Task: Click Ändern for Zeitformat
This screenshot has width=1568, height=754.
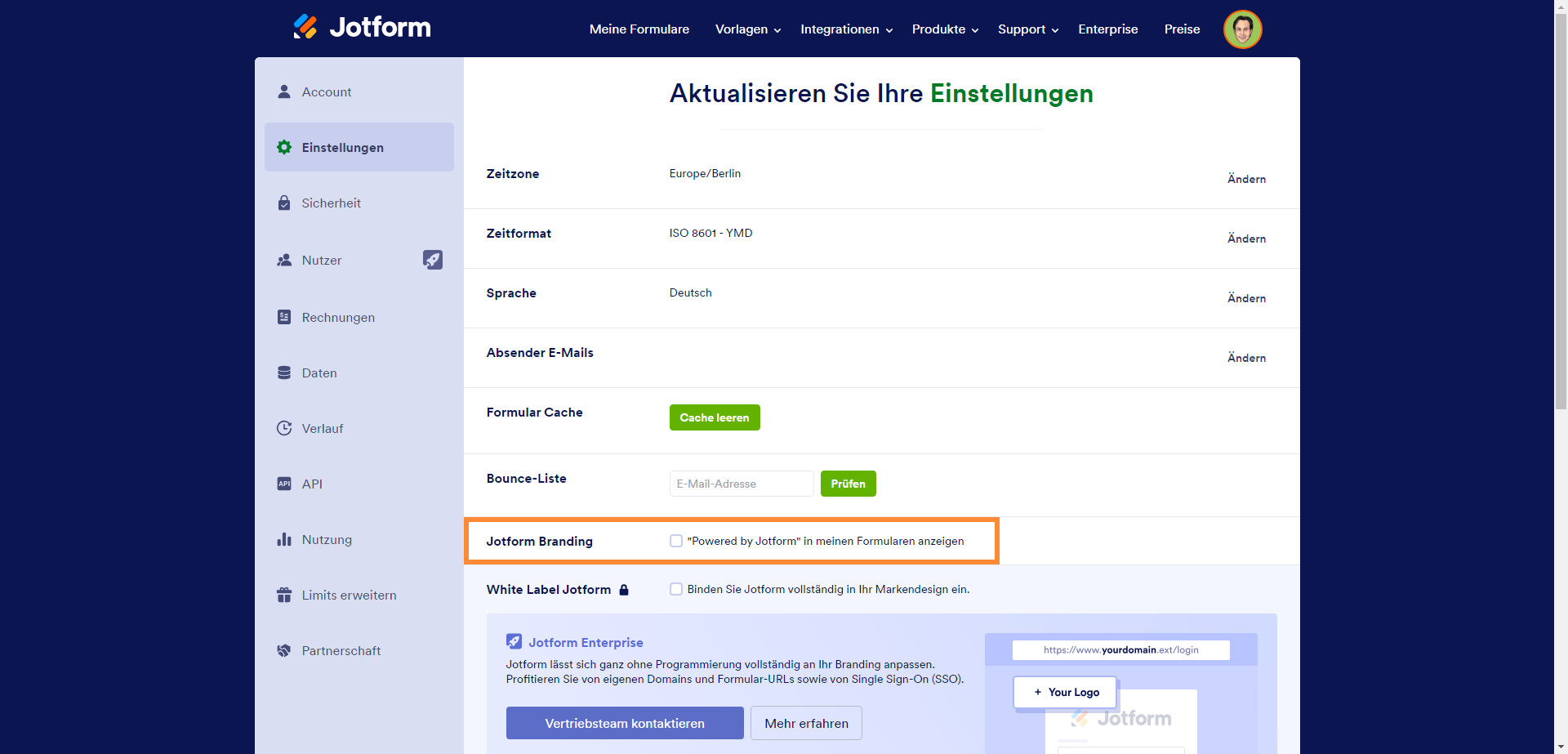Action: pos(1246,239)
